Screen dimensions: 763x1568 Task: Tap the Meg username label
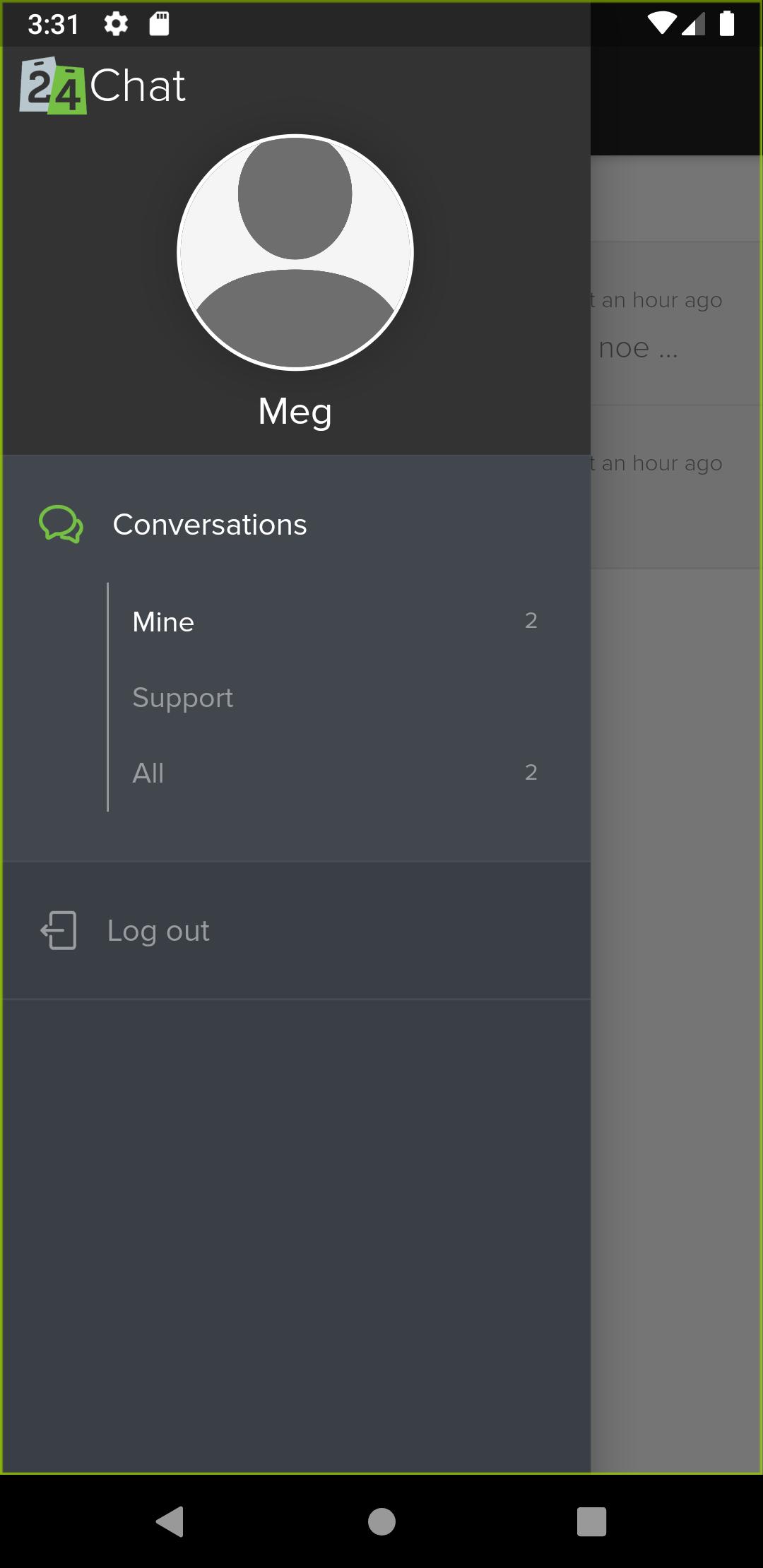295,412
